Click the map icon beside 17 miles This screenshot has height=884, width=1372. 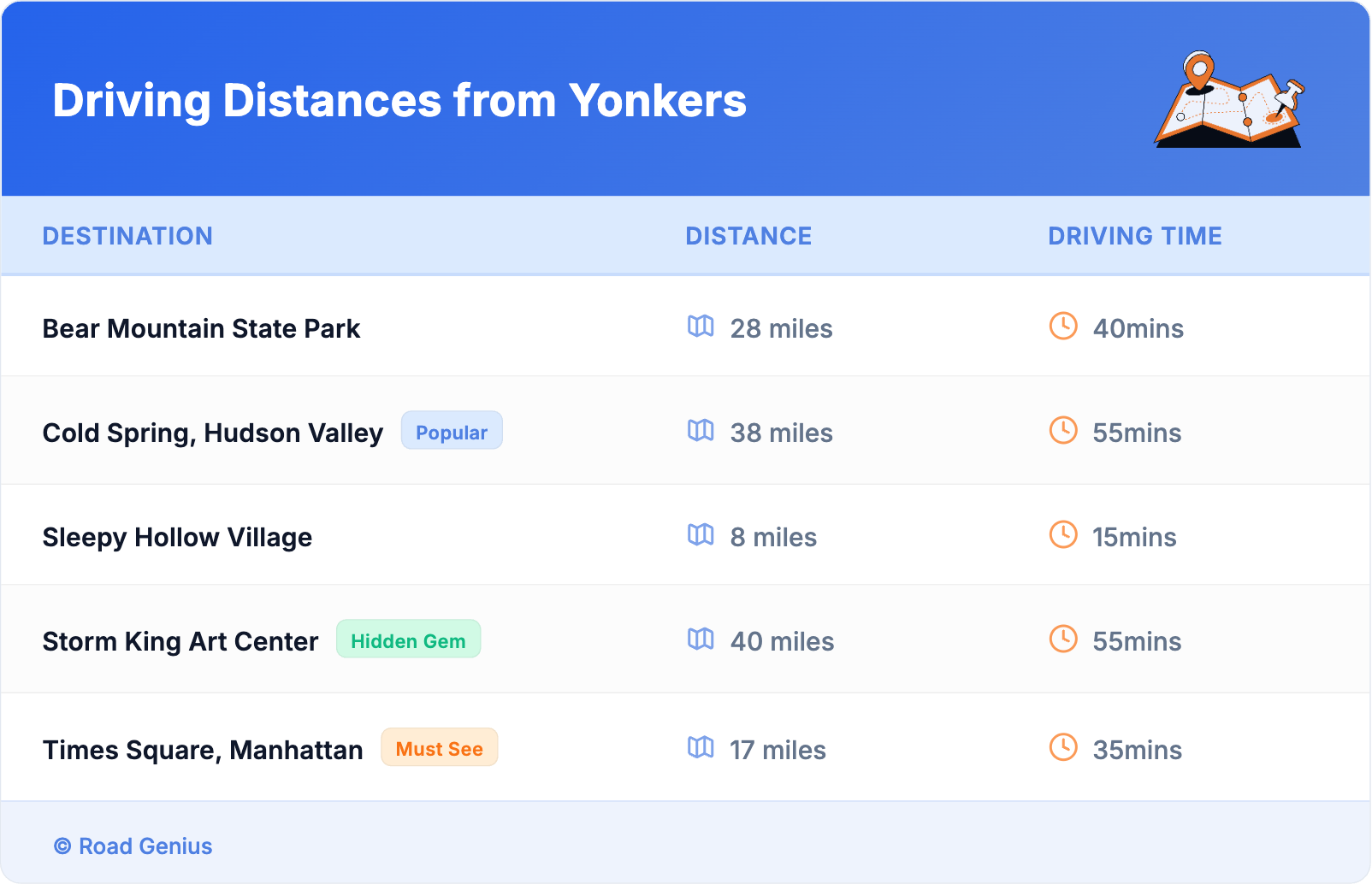[701, 748]
